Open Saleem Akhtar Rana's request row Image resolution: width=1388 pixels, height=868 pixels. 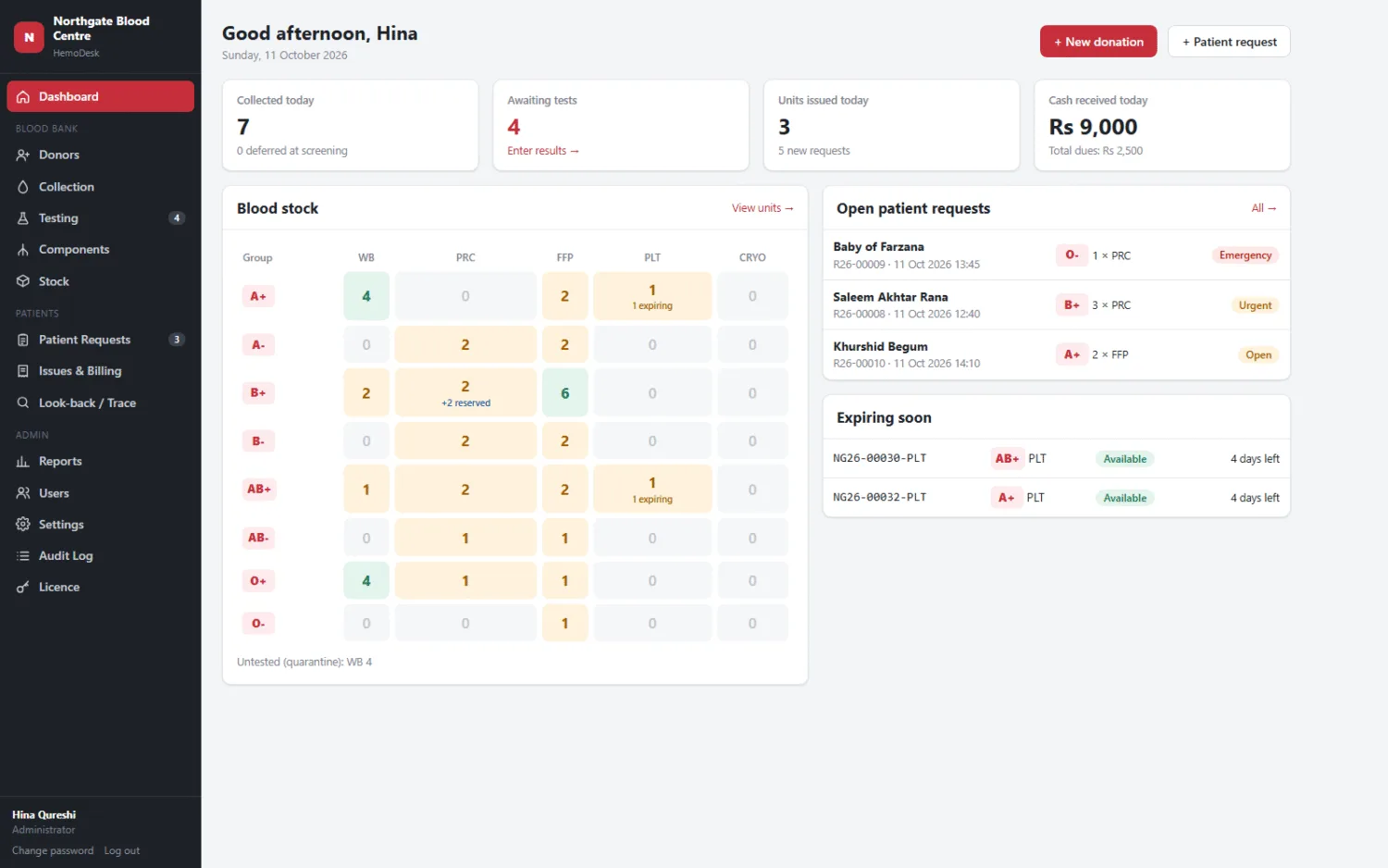pos(1056,305)
